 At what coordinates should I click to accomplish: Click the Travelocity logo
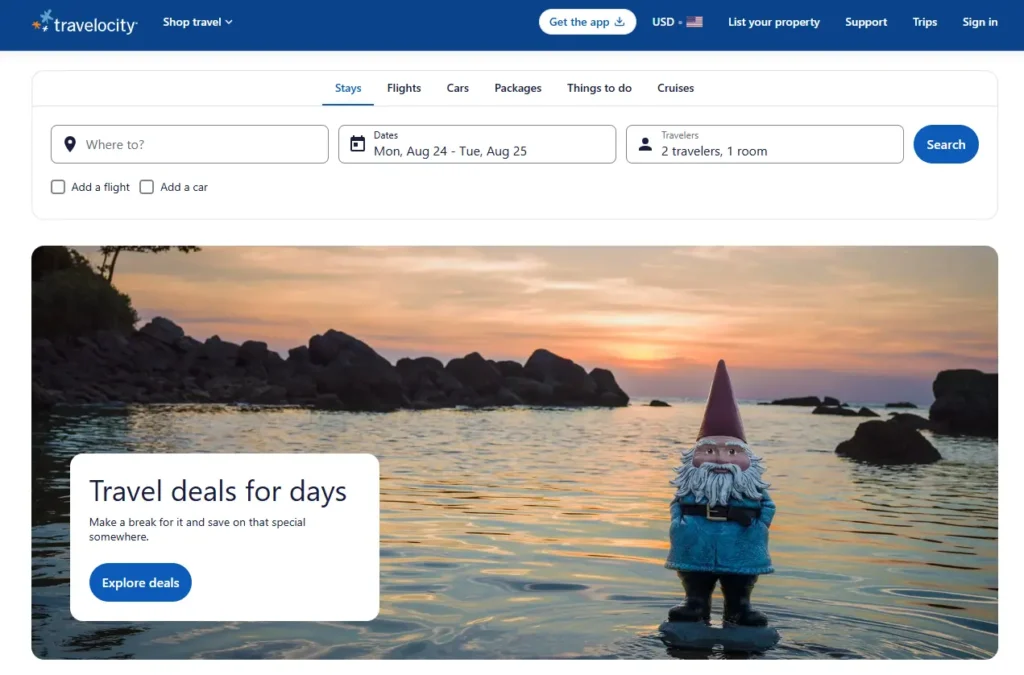[x=85, y=22]
